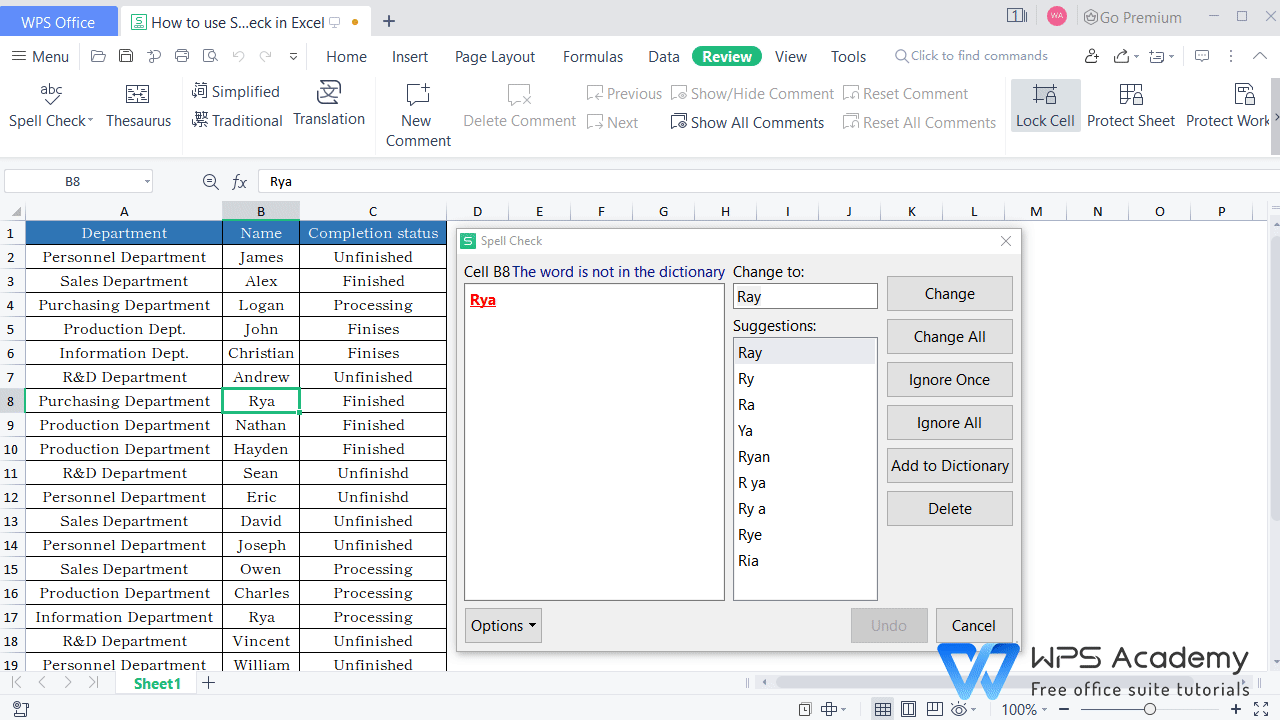Open the Spell Check dropdown arrow
Screen dimensions: 1280x720
(x=89, y=121)
